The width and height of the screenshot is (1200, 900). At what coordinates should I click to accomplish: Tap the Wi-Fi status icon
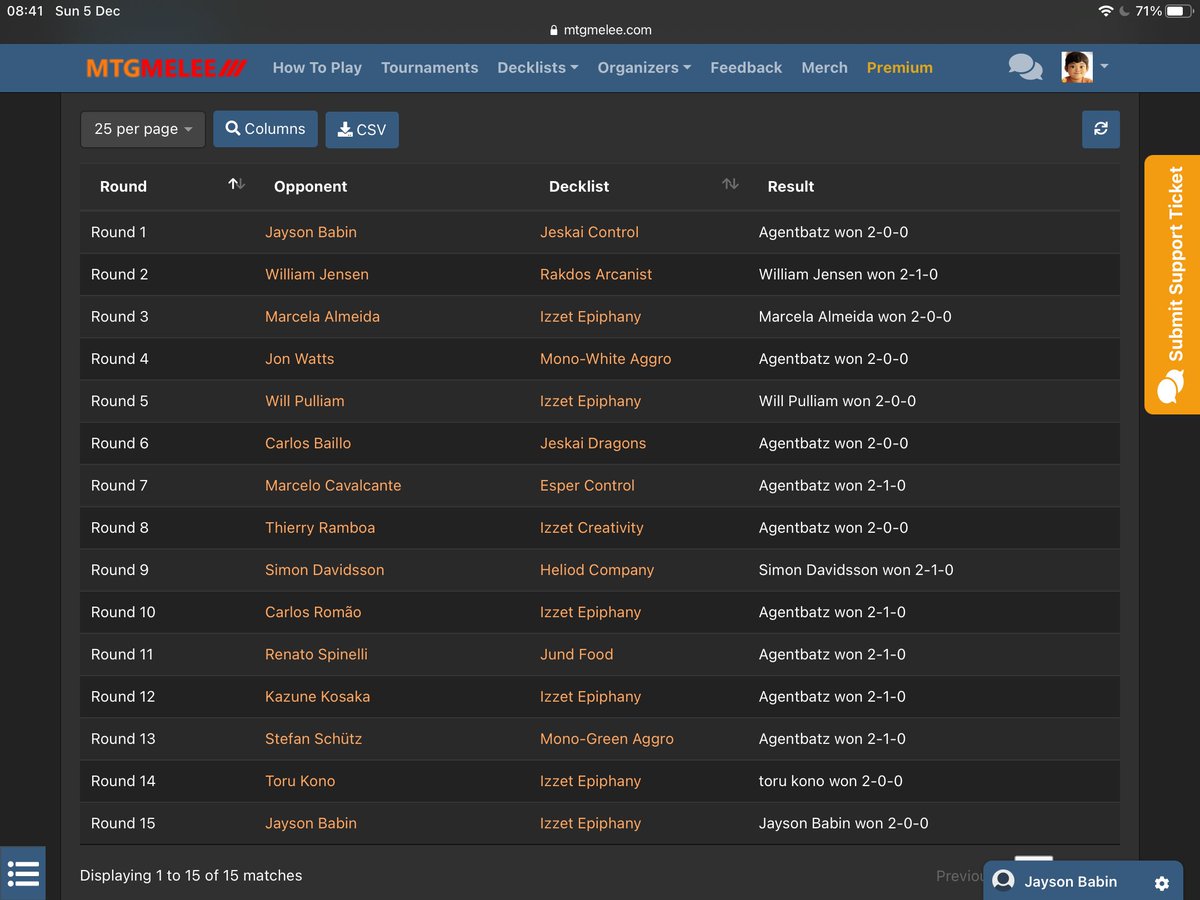tap(1105, 11)
